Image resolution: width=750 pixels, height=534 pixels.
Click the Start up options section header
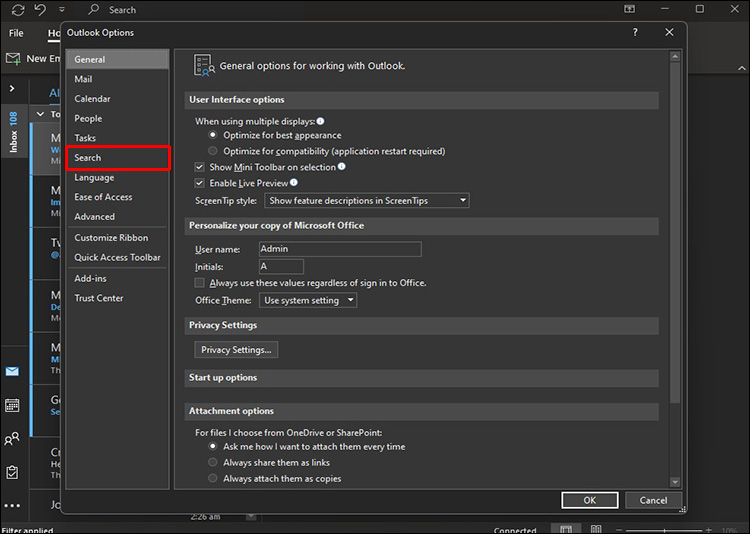pos(421,378)
